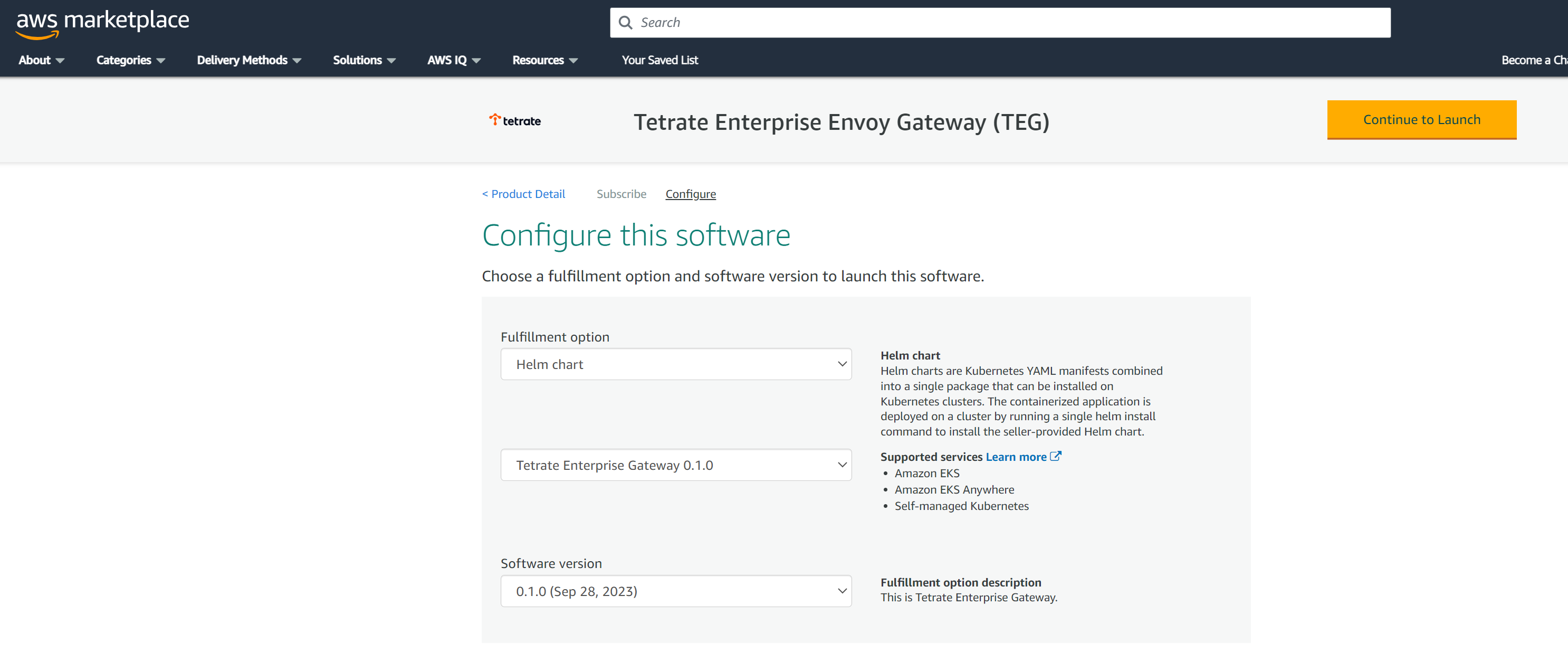Screen dimensions: 1568x662
Task: Open the About menu
Action: 41,60
